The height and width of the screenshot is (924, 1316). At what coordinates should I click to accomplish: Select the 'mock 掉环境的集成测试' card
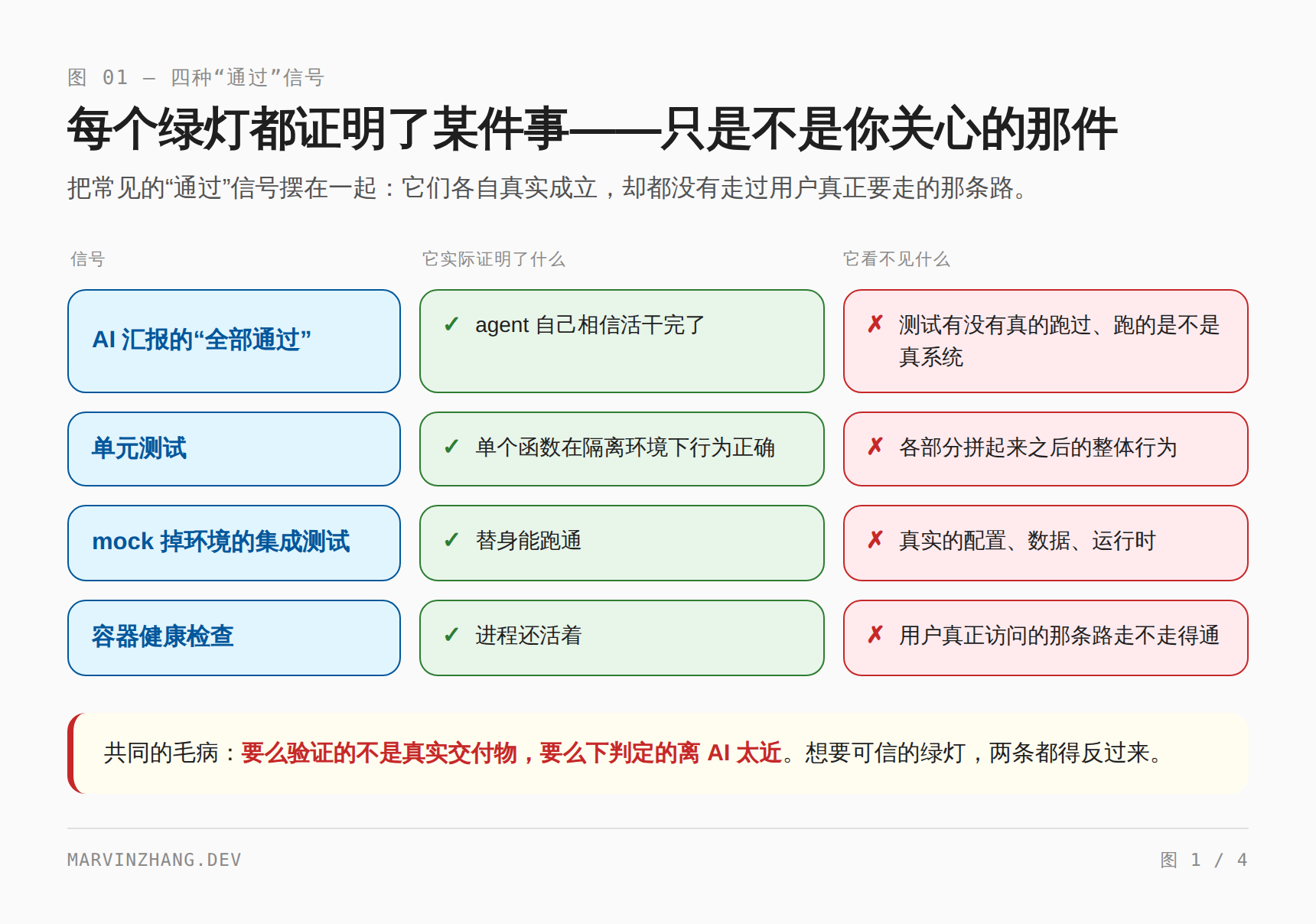234,543
